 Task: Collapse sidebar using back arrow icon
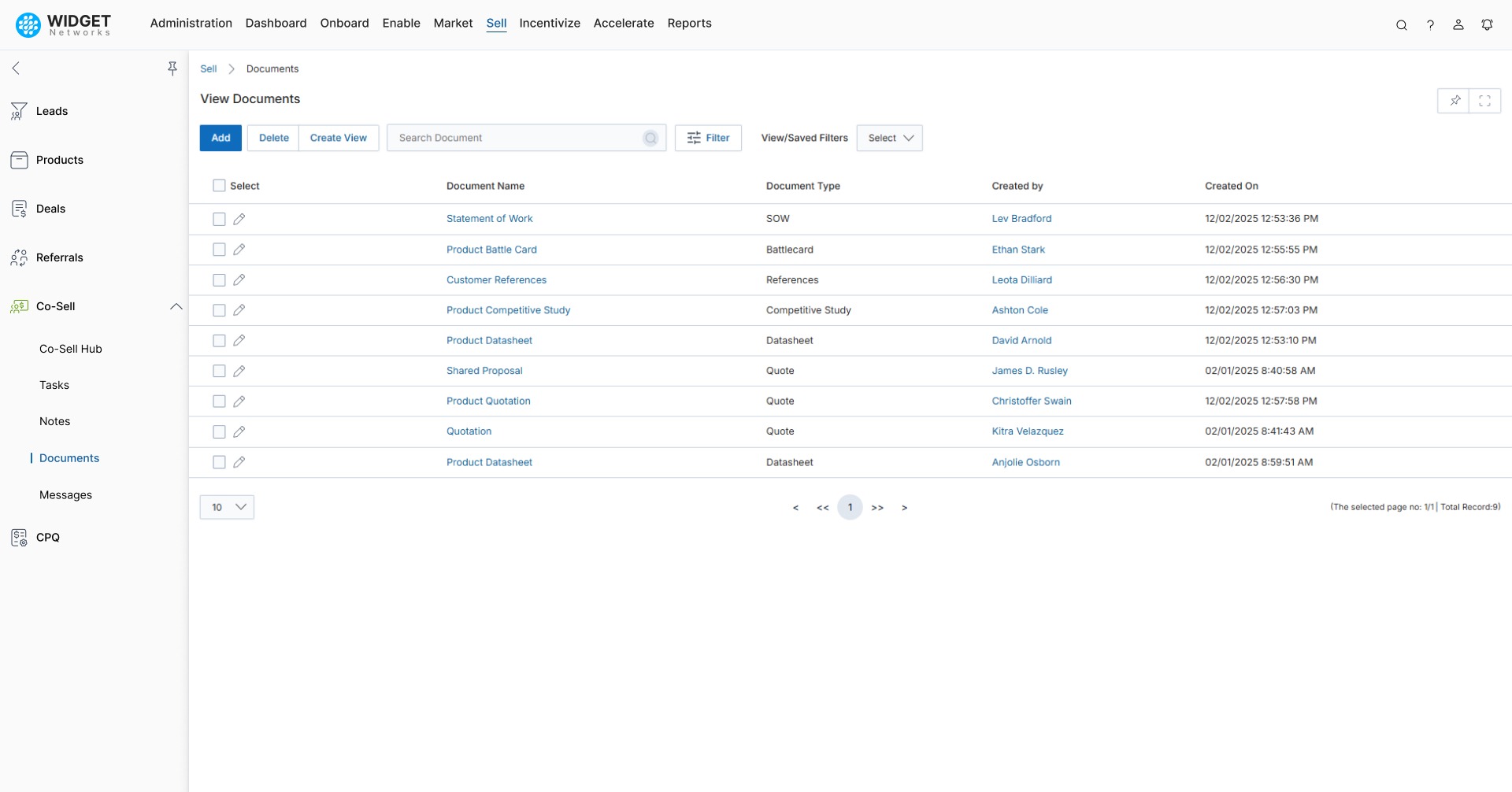[x=16, y=68]
